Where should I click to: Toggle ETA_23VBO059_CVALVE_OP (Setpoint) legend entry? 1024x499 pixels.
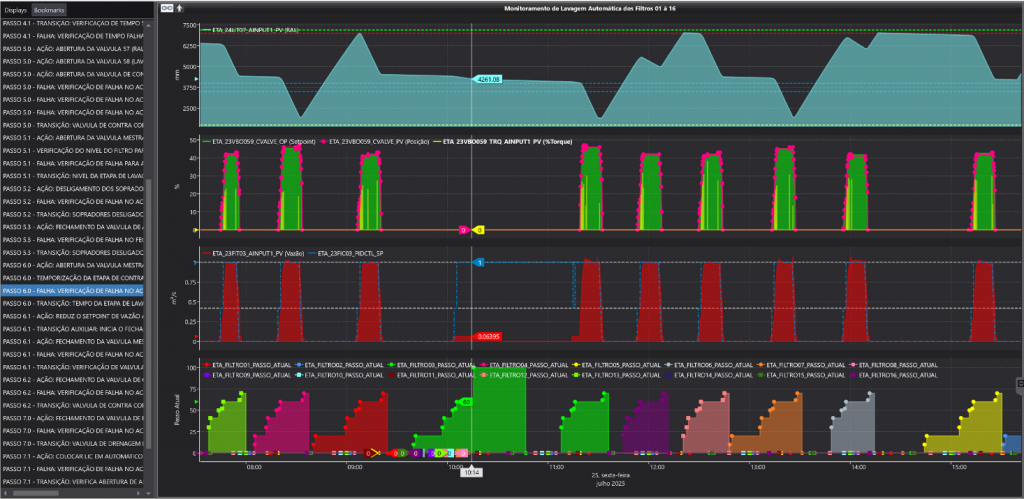[260, 143]
